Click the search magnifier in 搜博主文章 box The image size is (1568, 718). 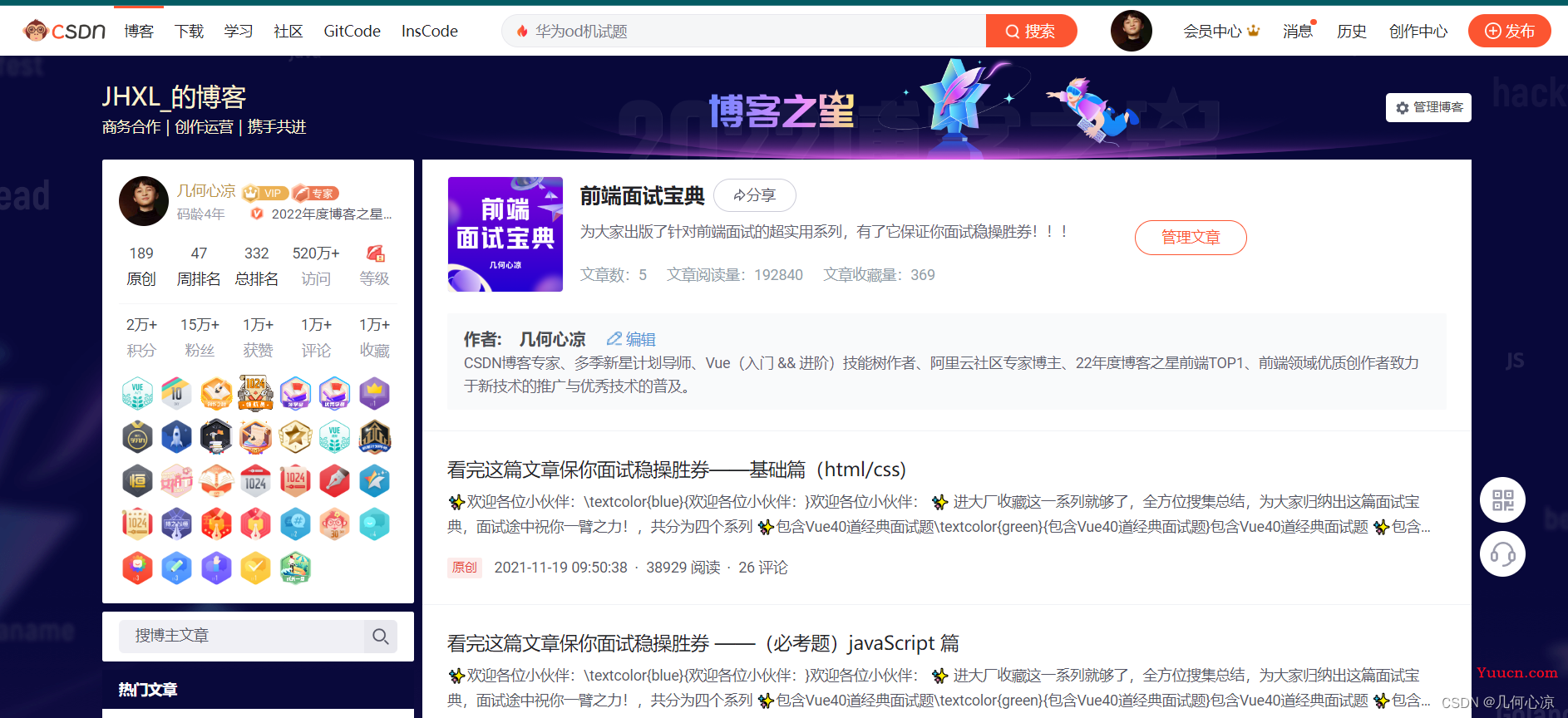coord(381,637)
